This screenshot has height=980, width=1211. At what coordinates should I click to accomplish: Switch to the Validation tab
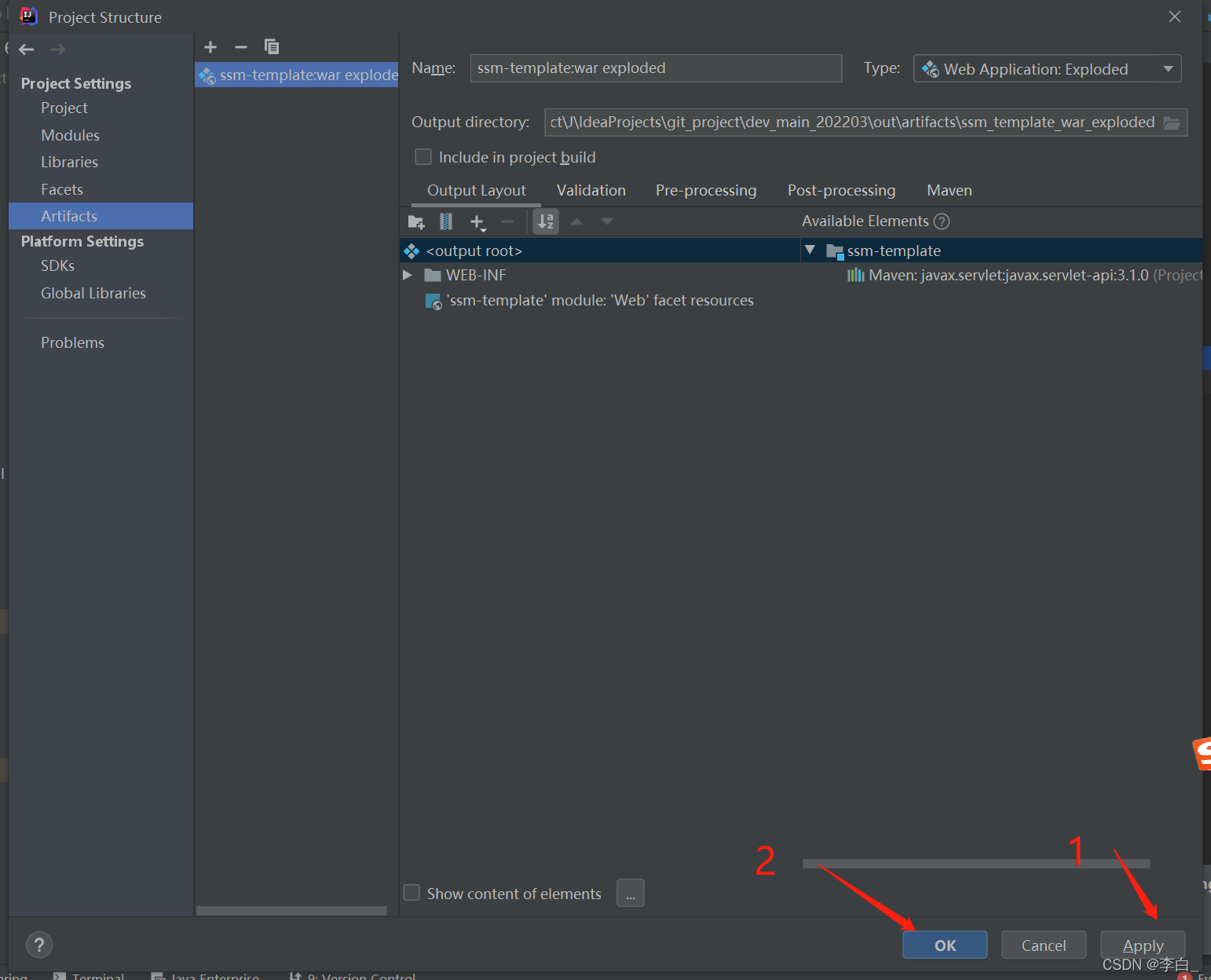[591, 190]
